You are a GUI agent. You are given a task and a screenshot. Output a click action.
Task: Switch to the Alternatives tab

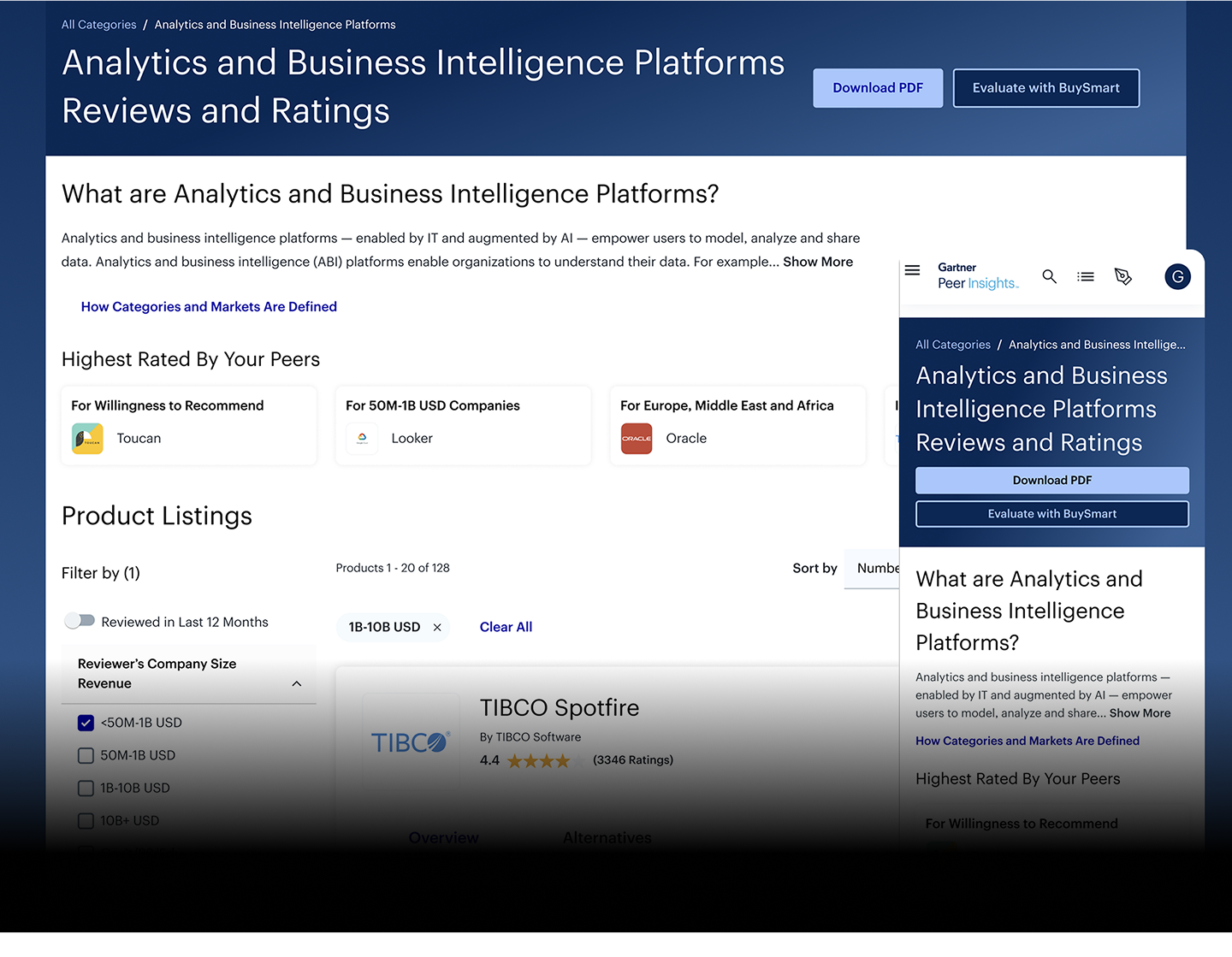coord(607,838)
